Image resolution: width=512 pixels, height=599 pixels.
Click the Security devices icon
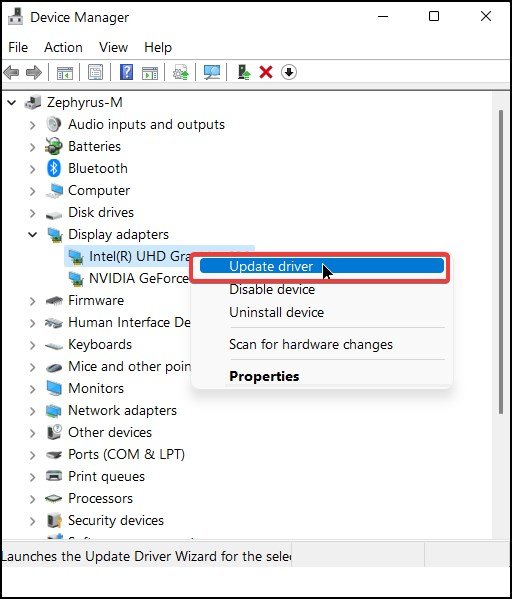[x=54, y=520]
